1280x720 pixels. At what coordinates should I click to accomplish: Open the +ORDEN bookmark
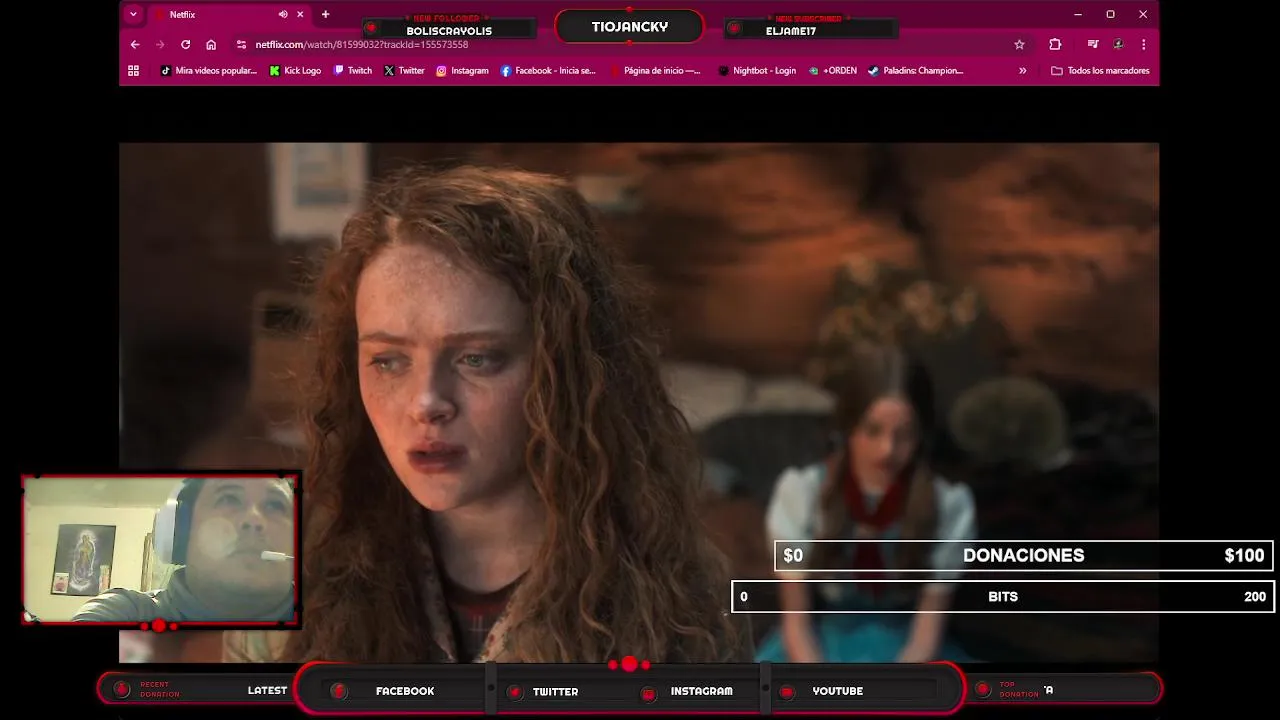[833, 71]
